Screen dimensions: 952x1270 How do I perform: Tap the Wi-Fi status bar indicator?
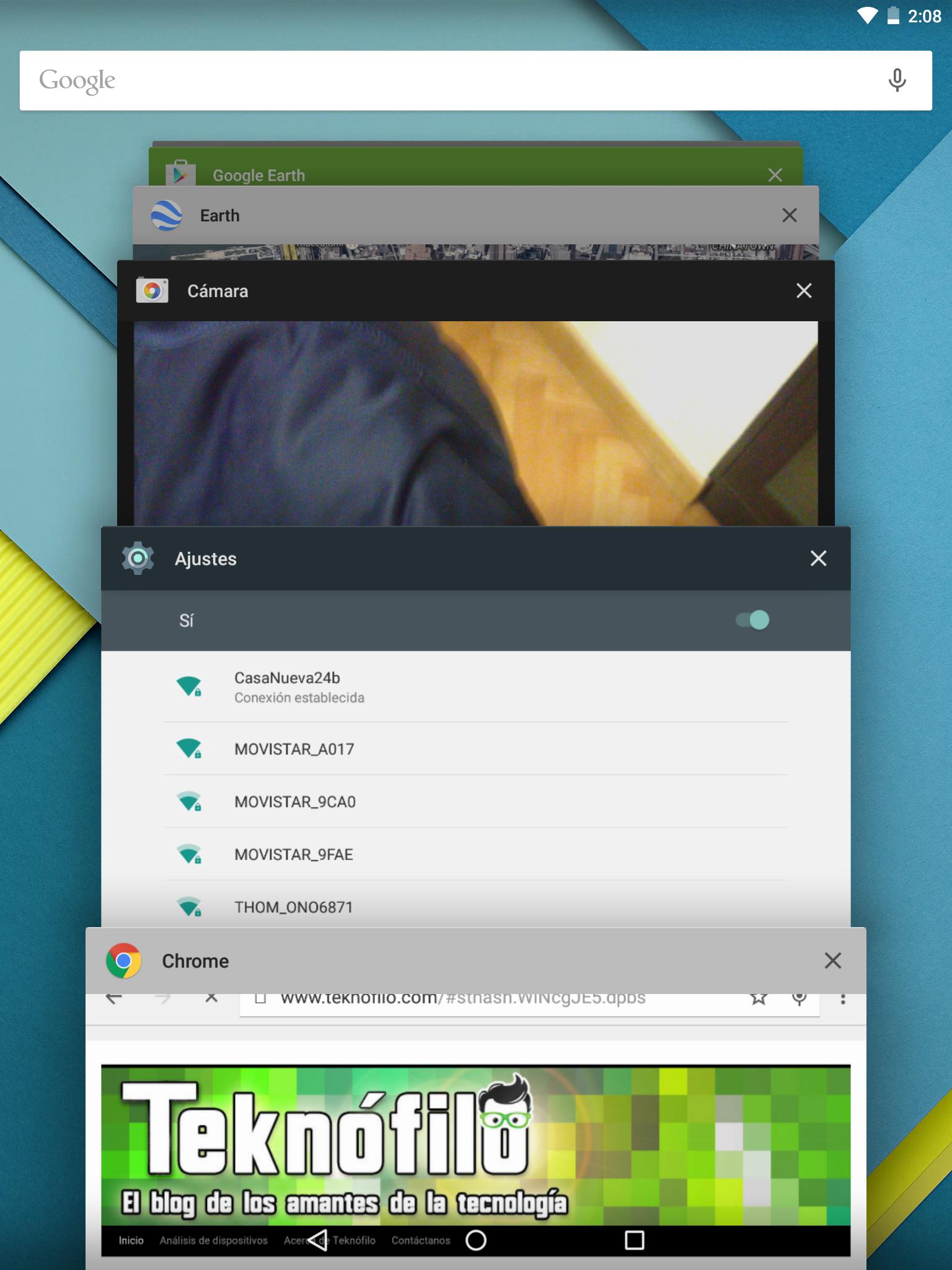(867, 16)
